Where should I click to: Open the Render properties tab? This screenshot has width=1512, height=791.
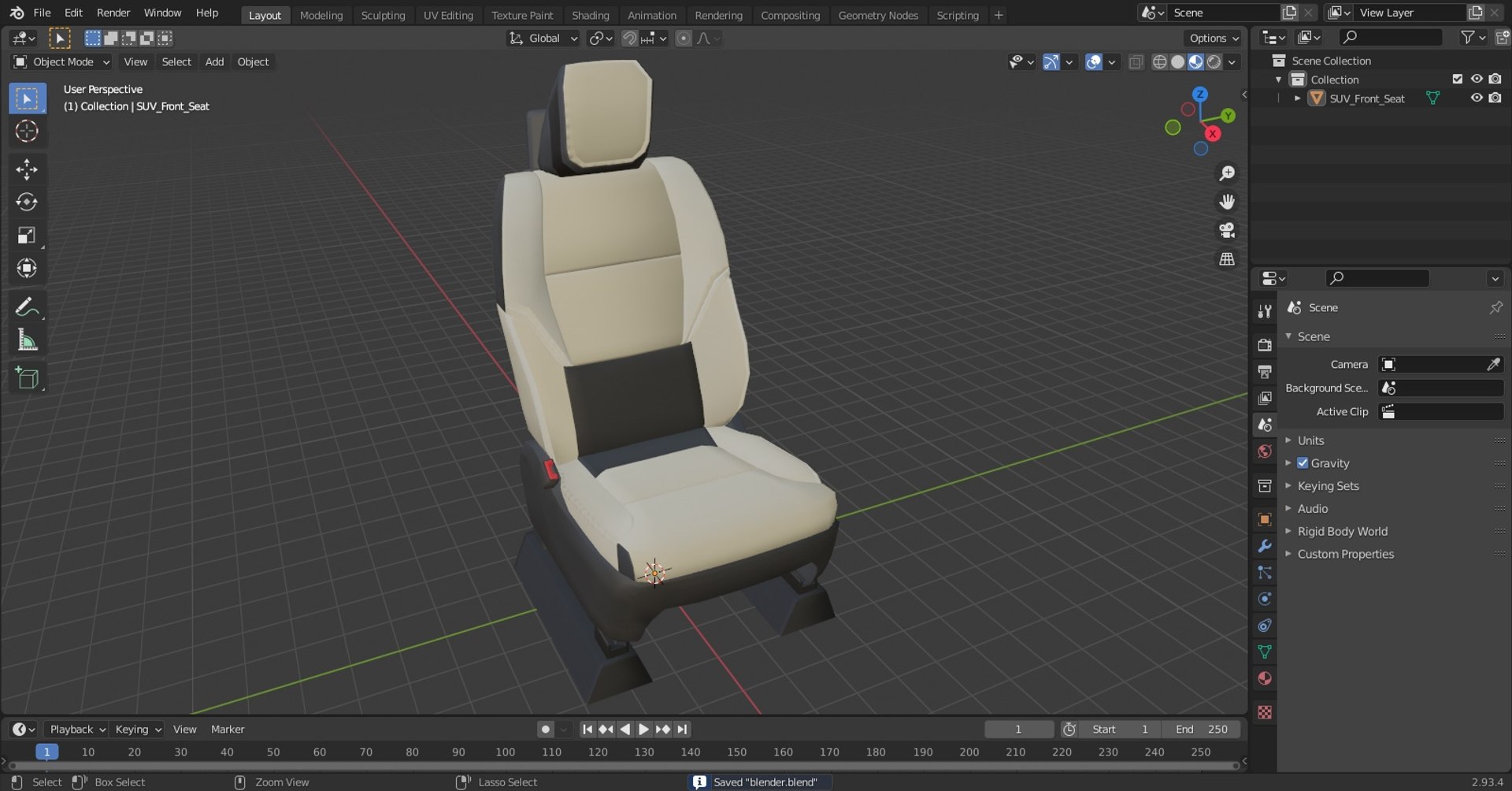tap(1265, 345)
